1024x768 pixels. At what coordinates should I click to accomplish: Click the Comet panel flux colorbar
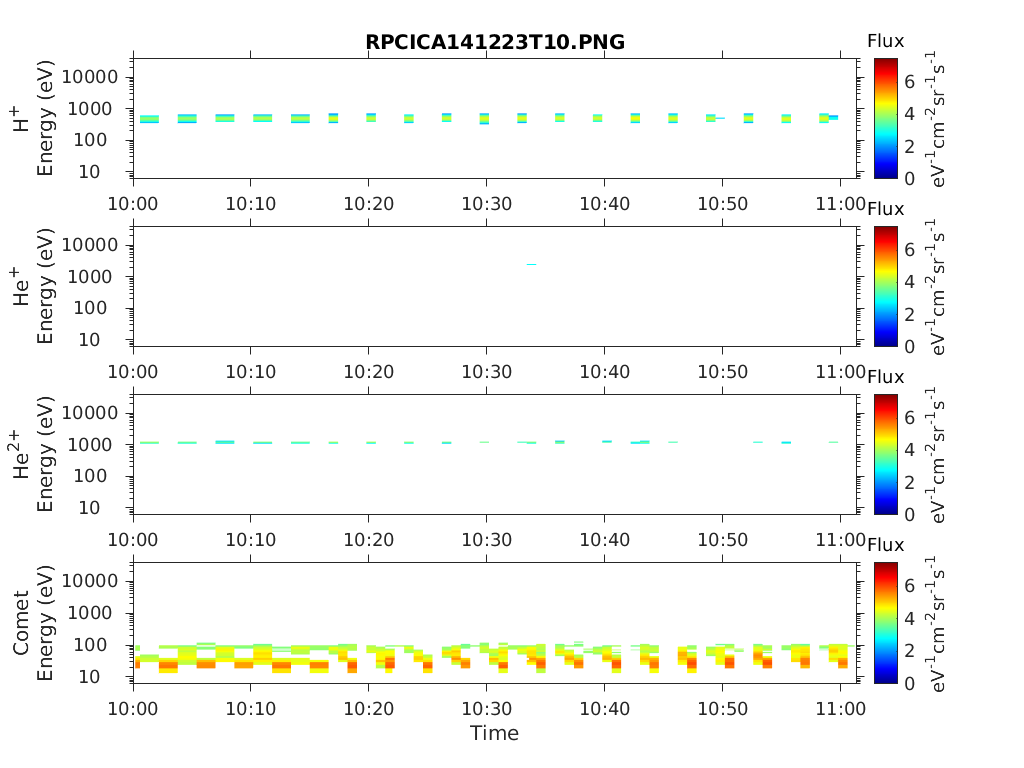(x=886, y=622)
